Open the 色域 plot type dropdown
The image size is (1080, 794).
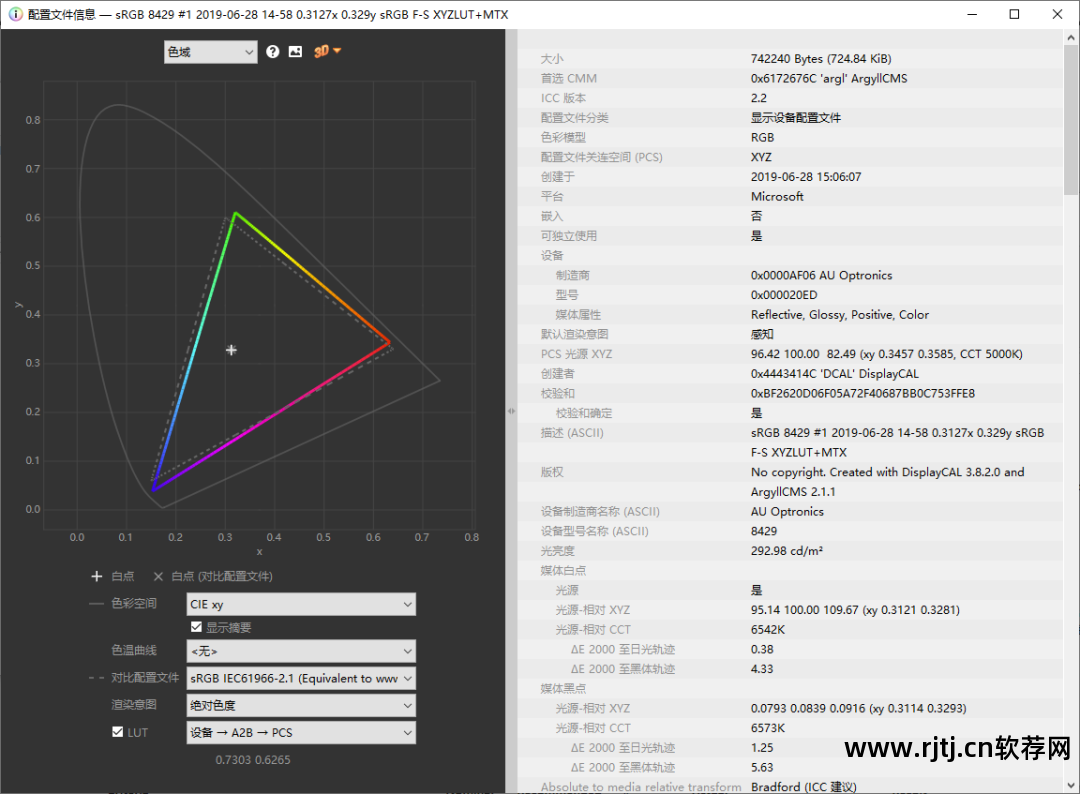click(210, 52)
